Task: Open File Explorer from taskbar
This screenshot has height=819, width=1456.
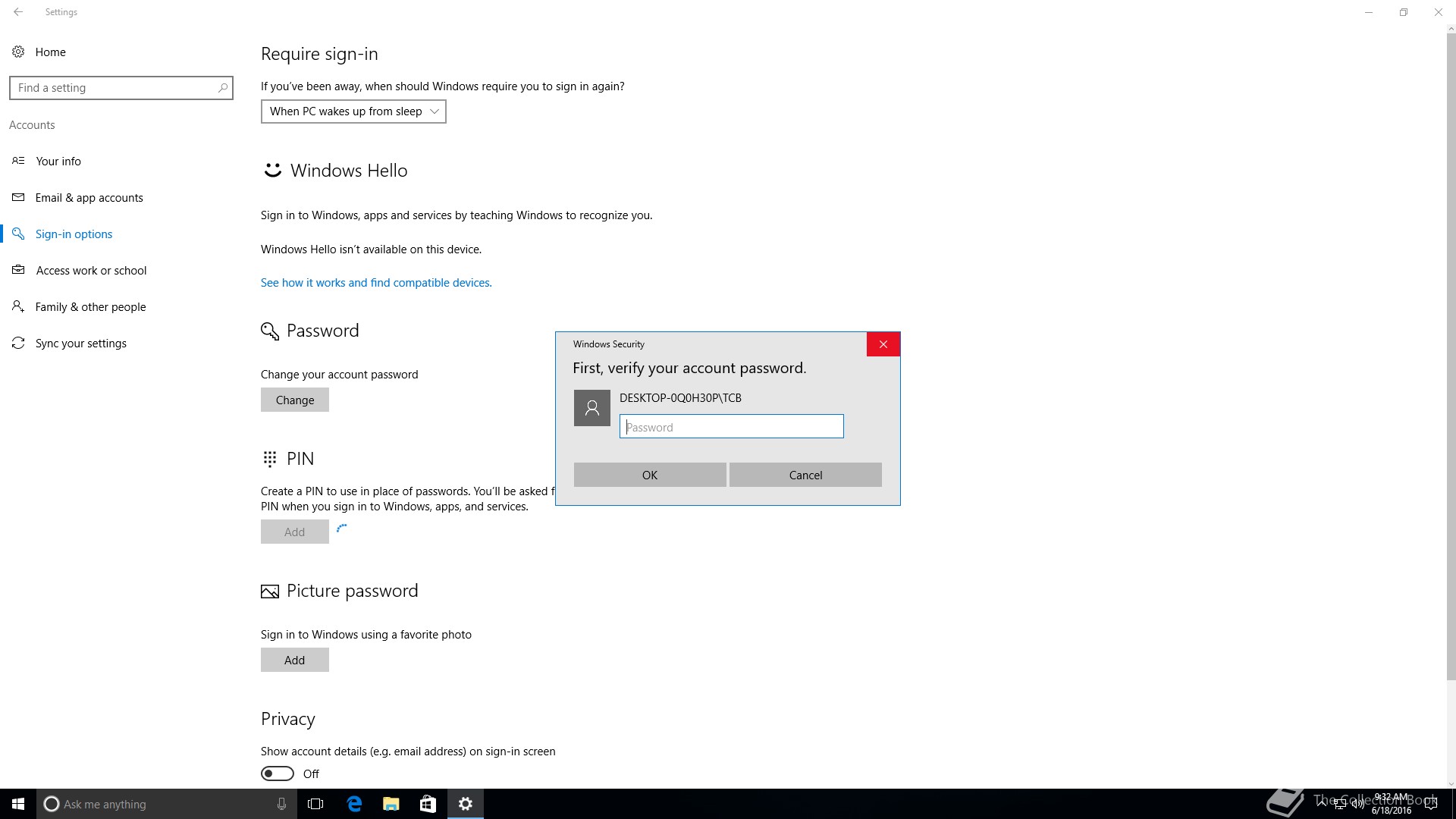Action: 391,804
